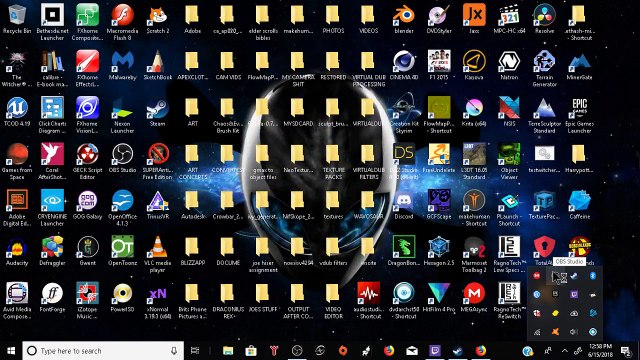Screen dimensions: 640x360
Task: Open the HitFilm 4 Pro shortcut
Action: [x=439, y=298]
